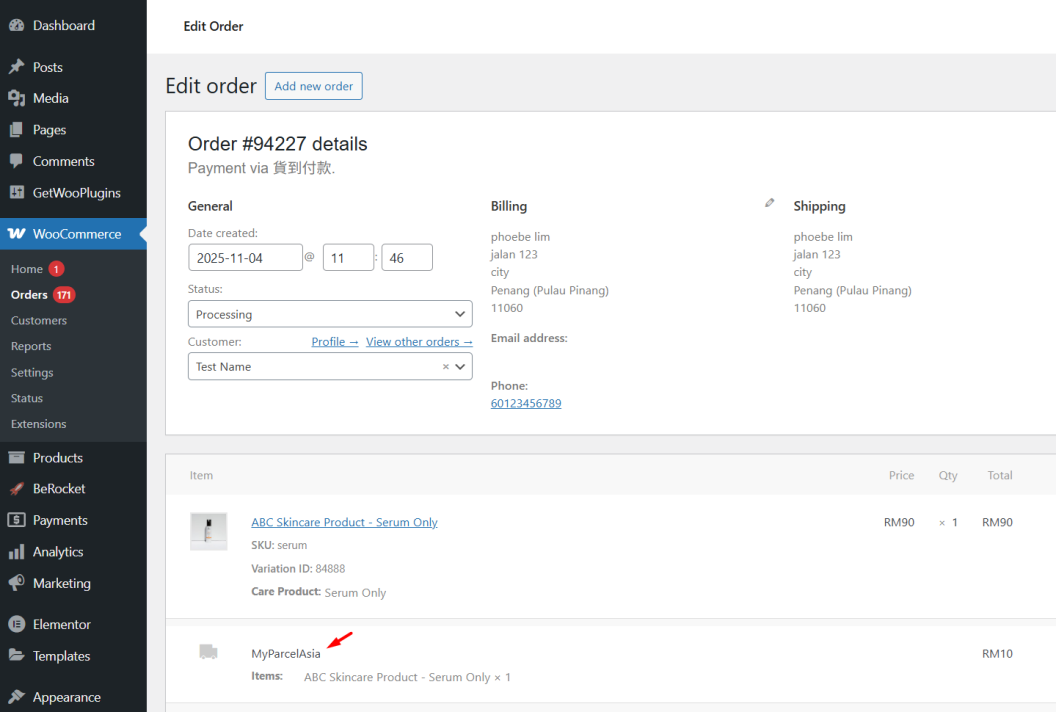Image resolution: width=1056 pixels, height=712 pixels.
Task: Click the BeRocket rocket icon
Action: coord(16,489)
